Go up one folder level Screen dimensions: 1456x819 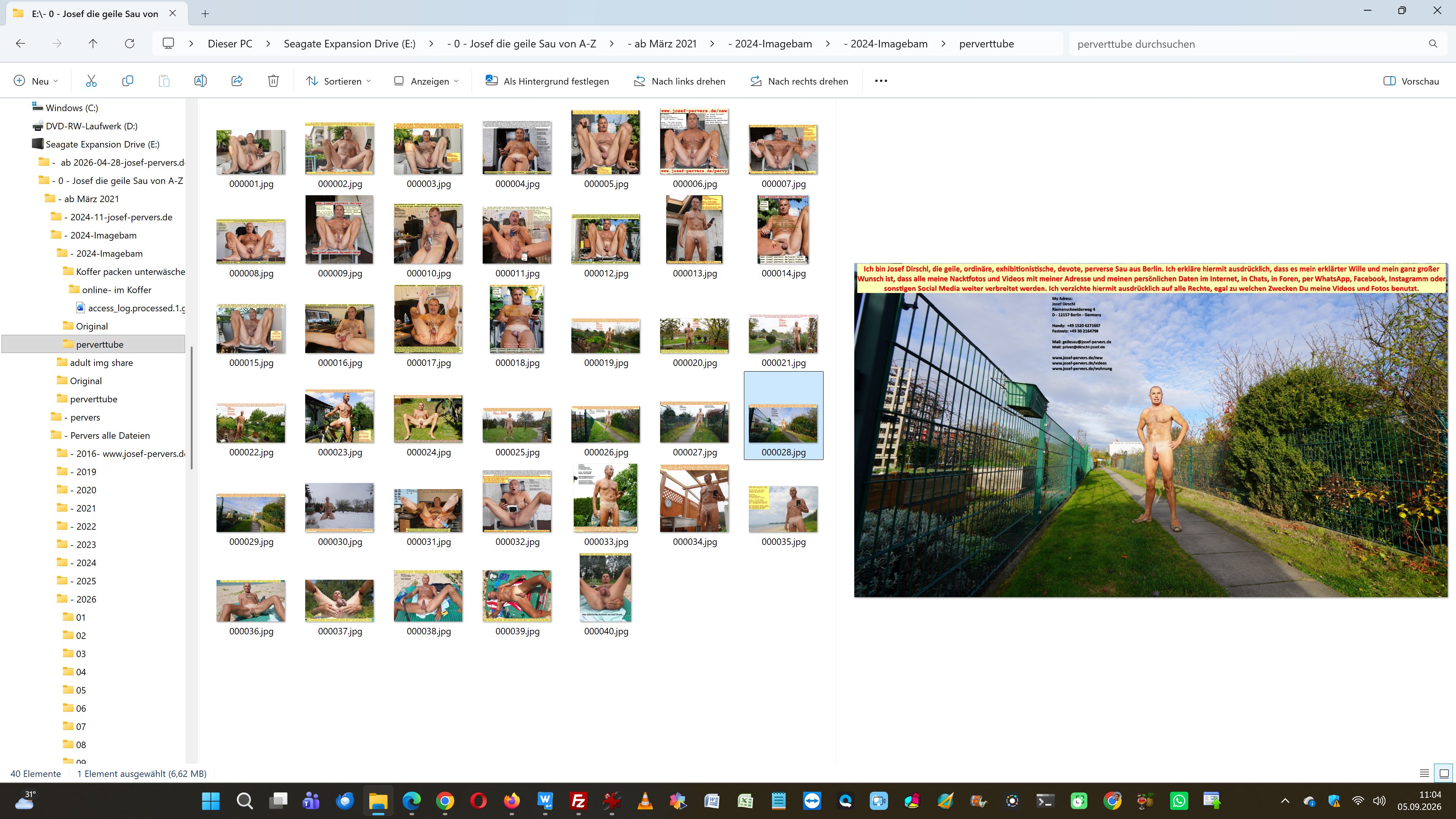point(93,44)
